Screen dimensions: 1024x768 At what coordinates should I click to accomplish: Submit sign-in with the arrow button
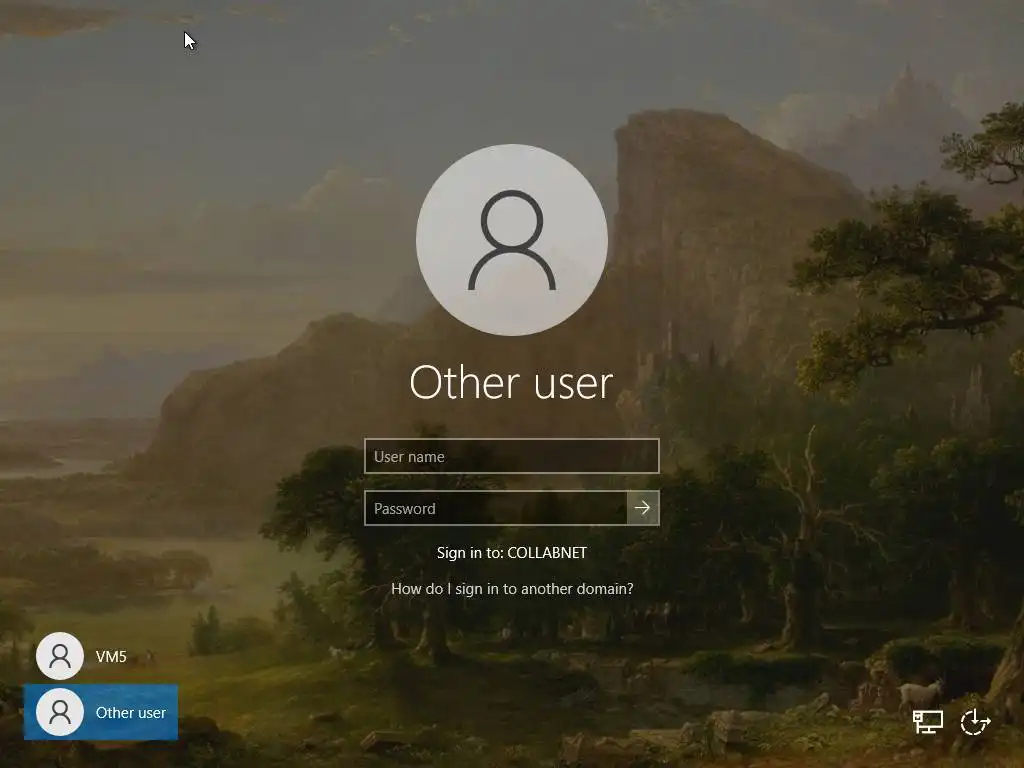643,508
